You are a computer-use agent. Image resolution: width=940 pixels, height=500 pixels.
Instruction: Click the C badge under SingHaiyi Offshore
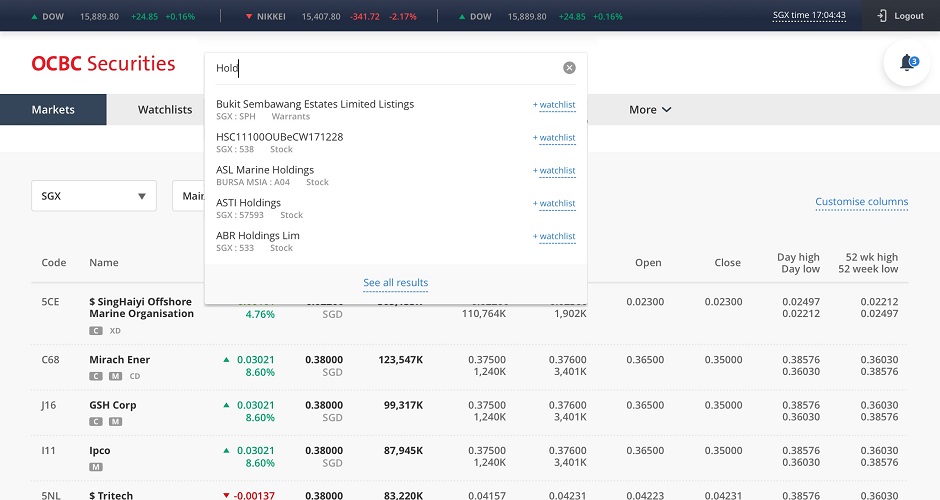[96, 330]
